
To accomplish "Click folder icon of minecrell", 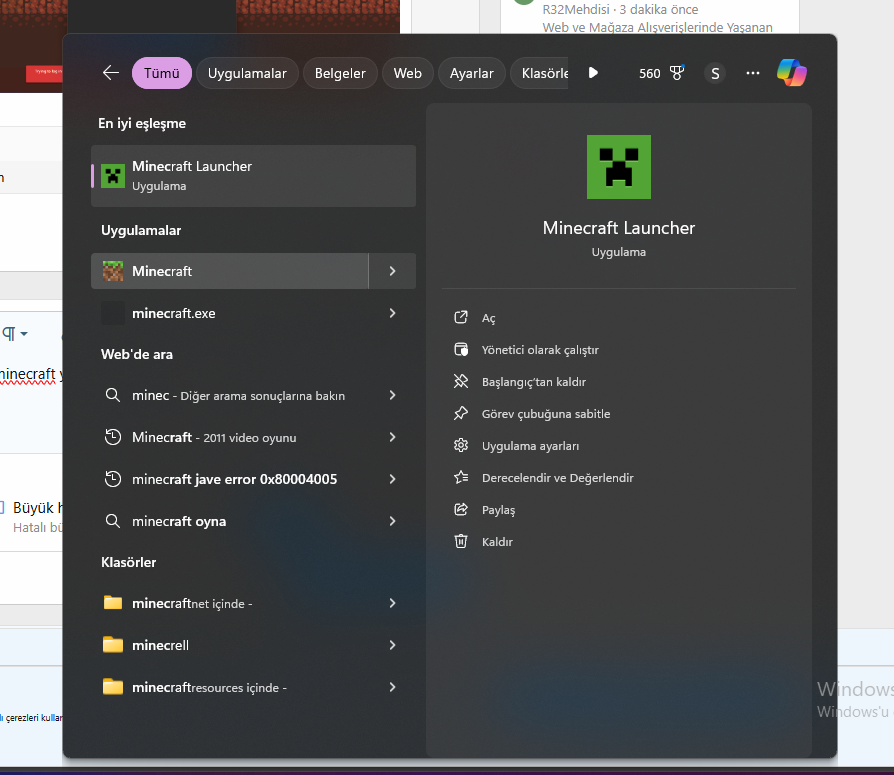I will pos(113,644).
